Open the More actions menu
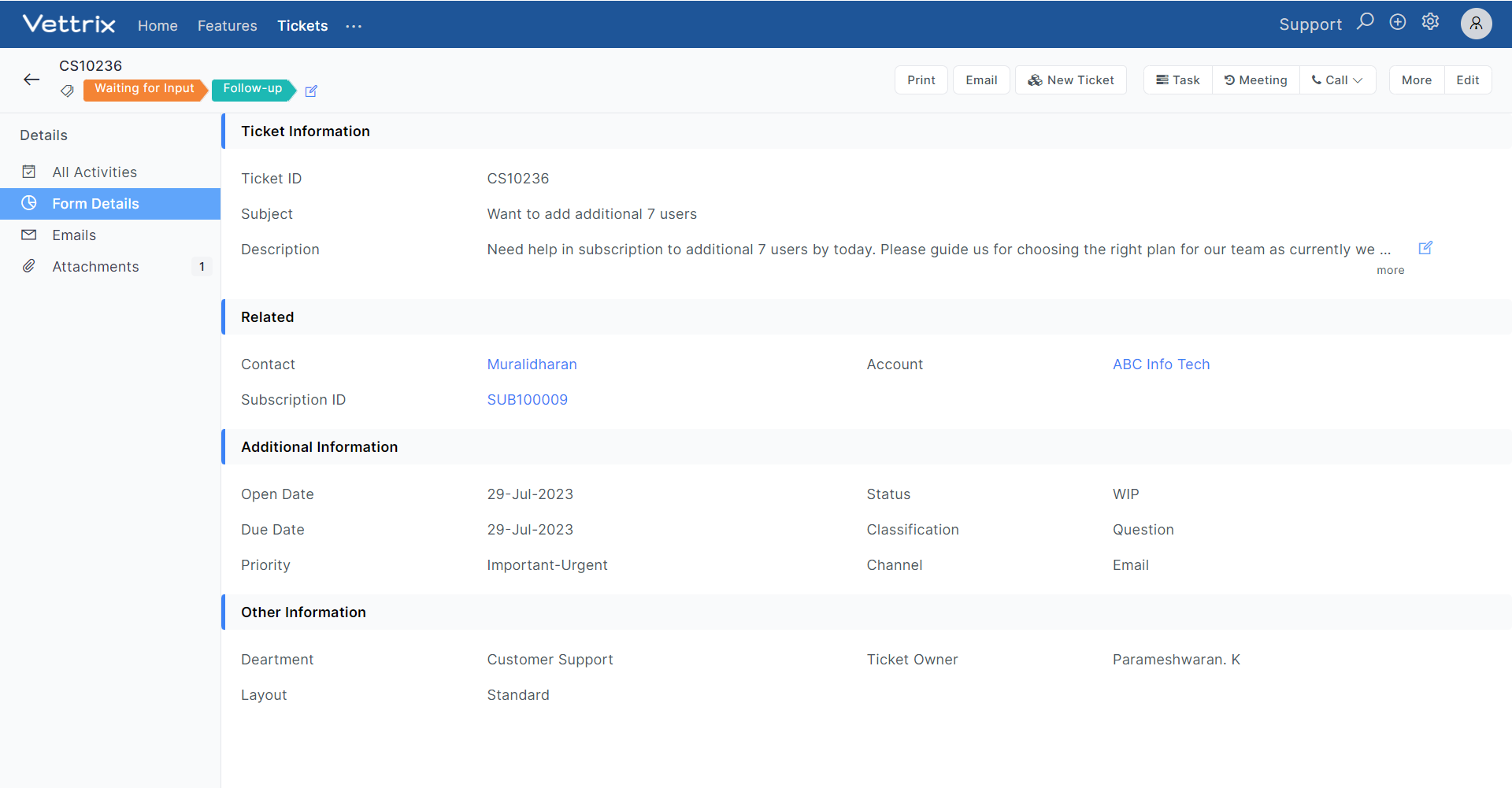 tap(1417, 80)
